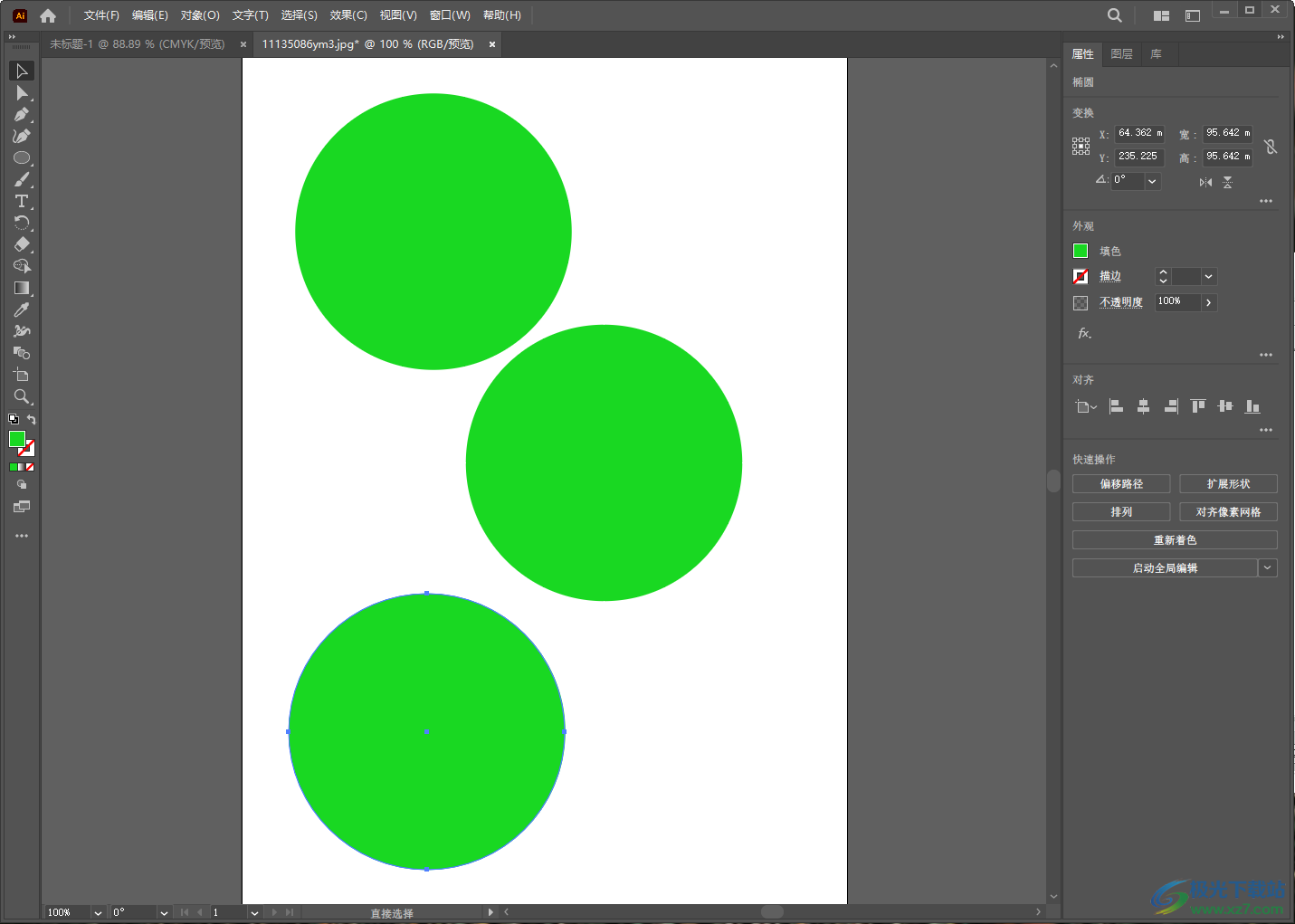
Task: Click the X position input field
Action: coord(1138,133)
